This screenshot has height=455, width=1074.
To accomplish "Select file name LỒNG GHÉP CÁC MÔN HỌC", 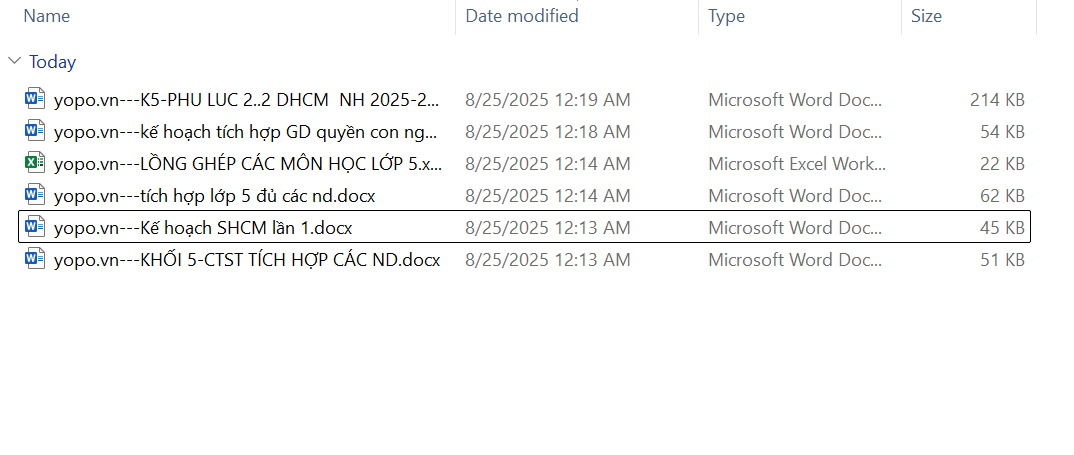I will pyautogui.click(x=248, y=164).
